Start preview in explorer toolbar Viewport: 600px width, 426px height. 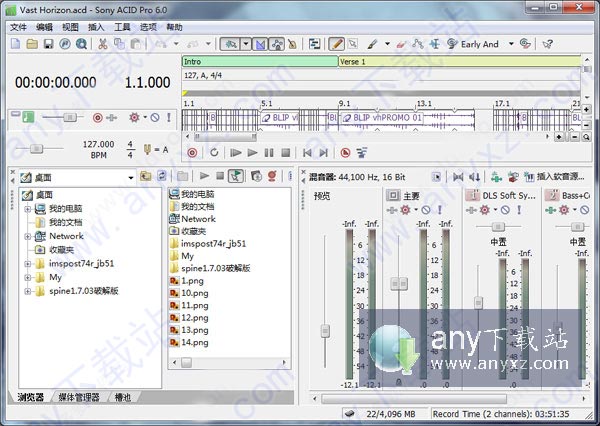click(x=204, y=176)
